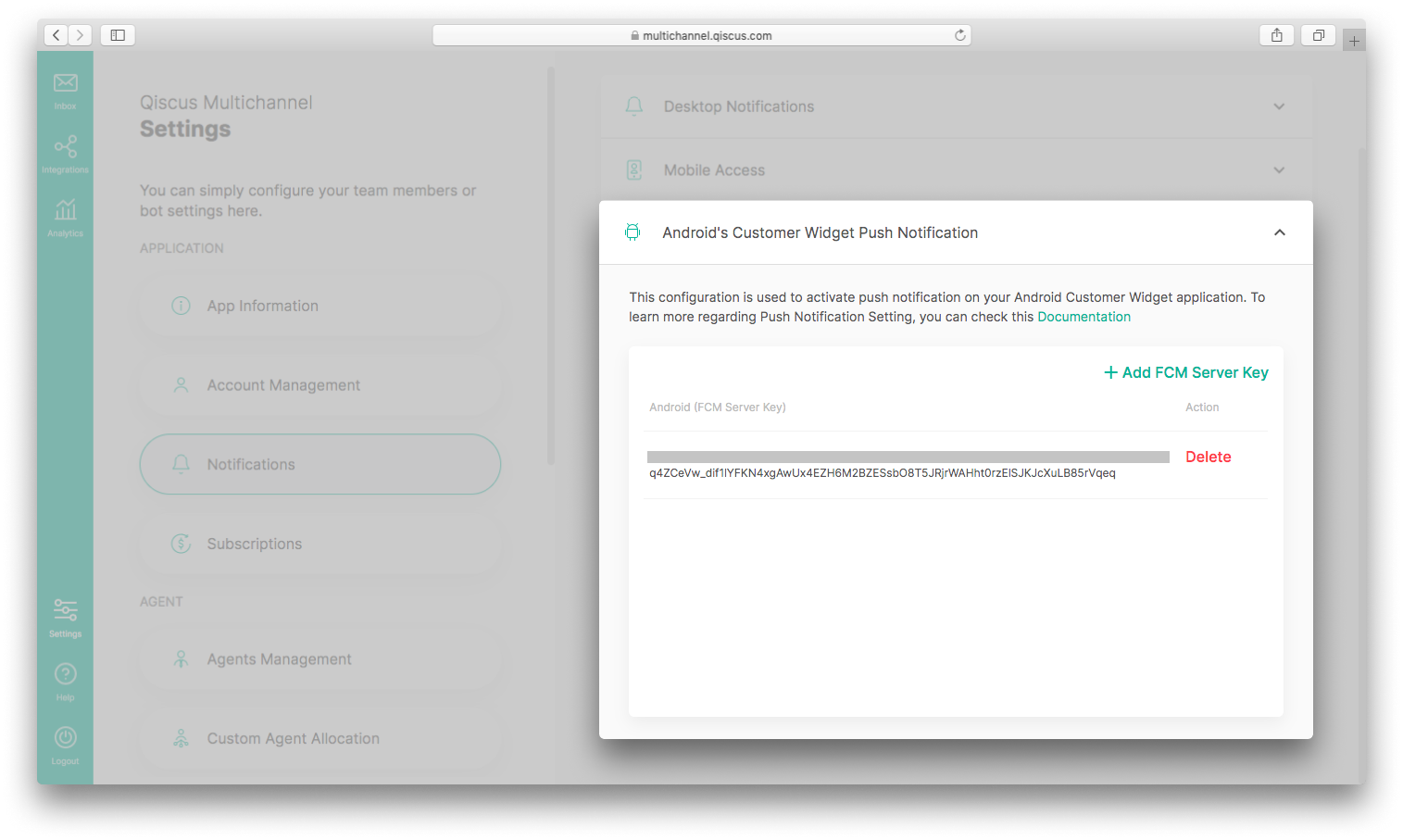The width and height of the screenshot is (1403, 840).
Task: Click the Safari Share button
Action: tap(1277, 35)
